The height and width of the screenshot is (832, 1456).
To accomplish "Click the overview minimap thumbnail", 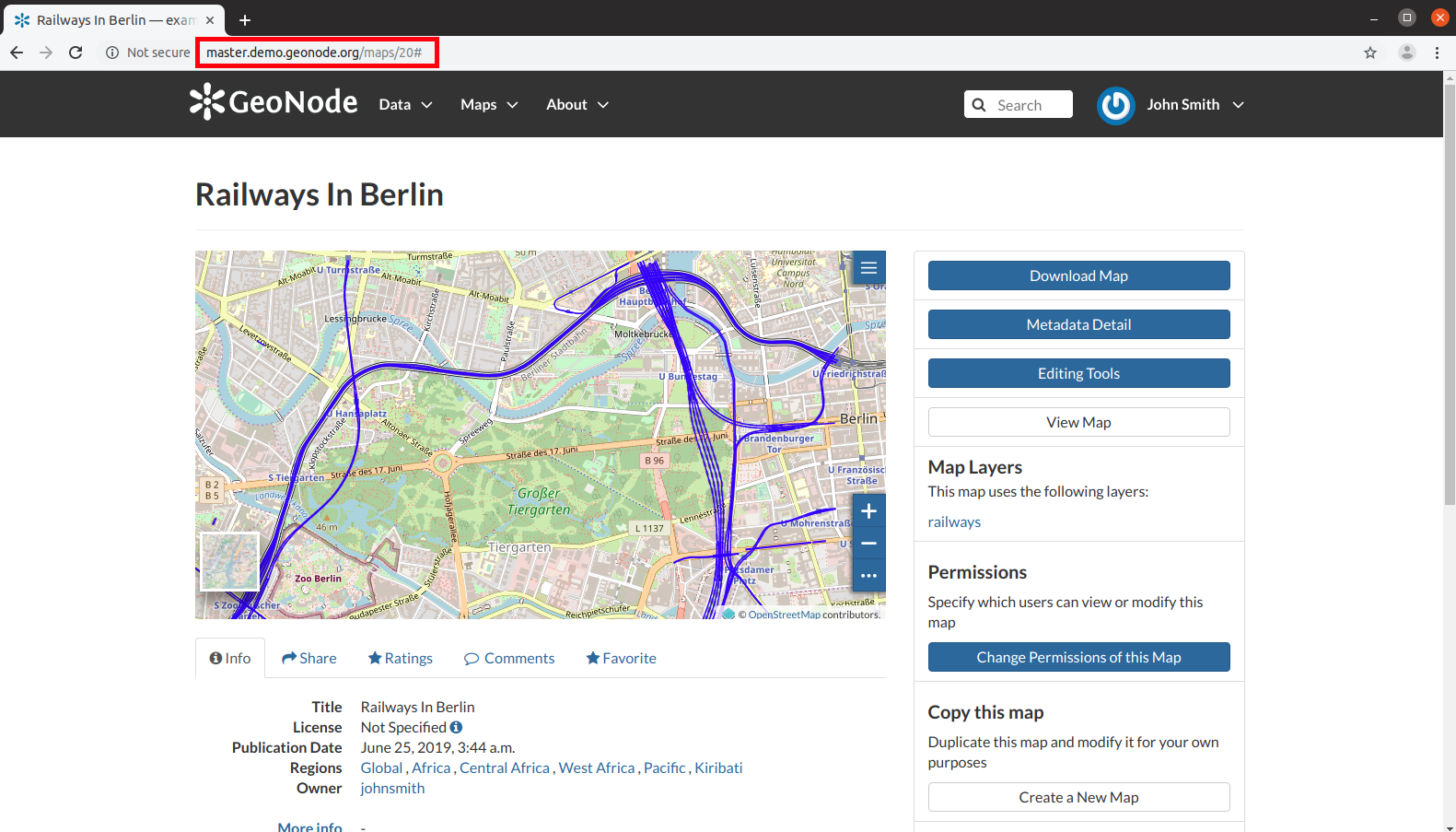I will click(x=229, y=560).
